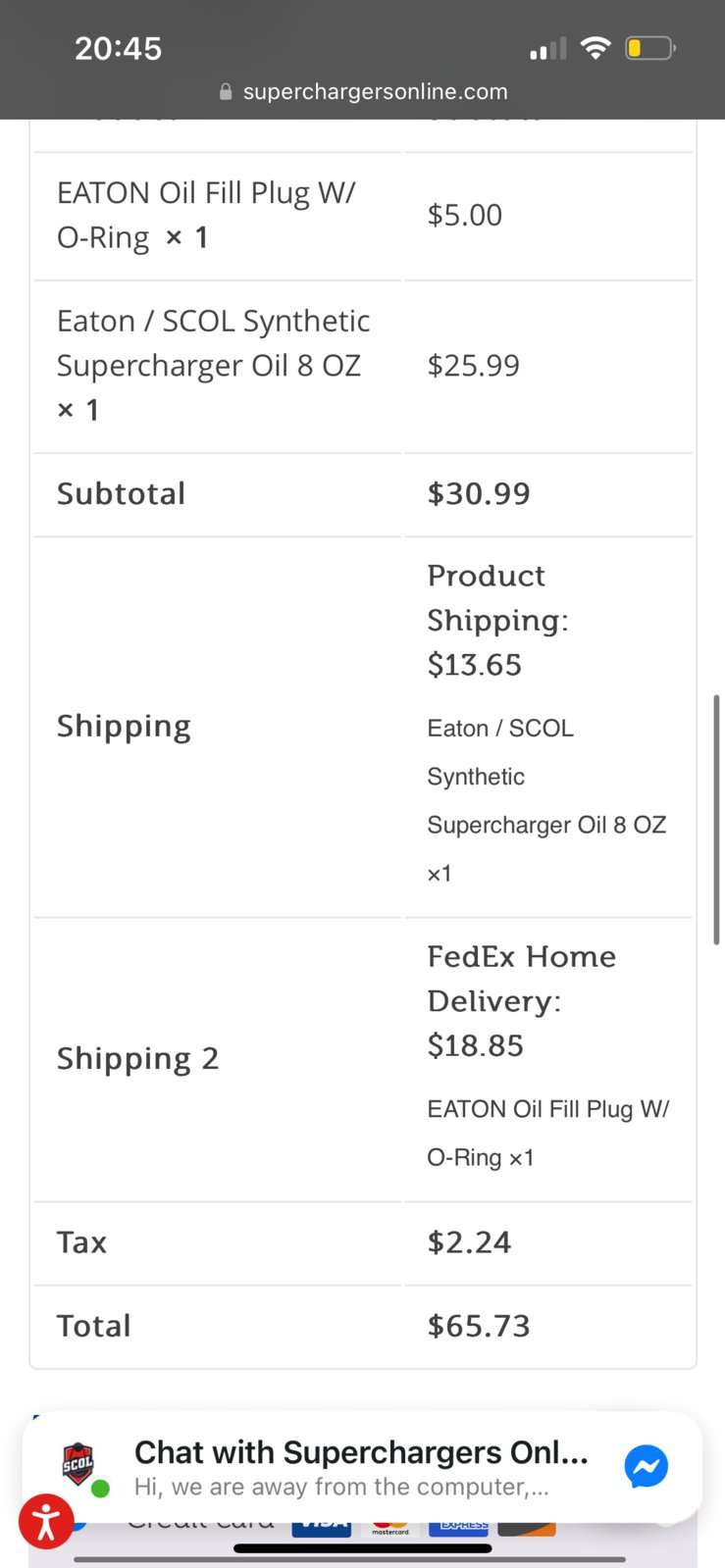Tap the green online status dot
Image resolution: width=725 pixels, height=1568 pixels.
pyautogui.click(x=100, y=1488)
